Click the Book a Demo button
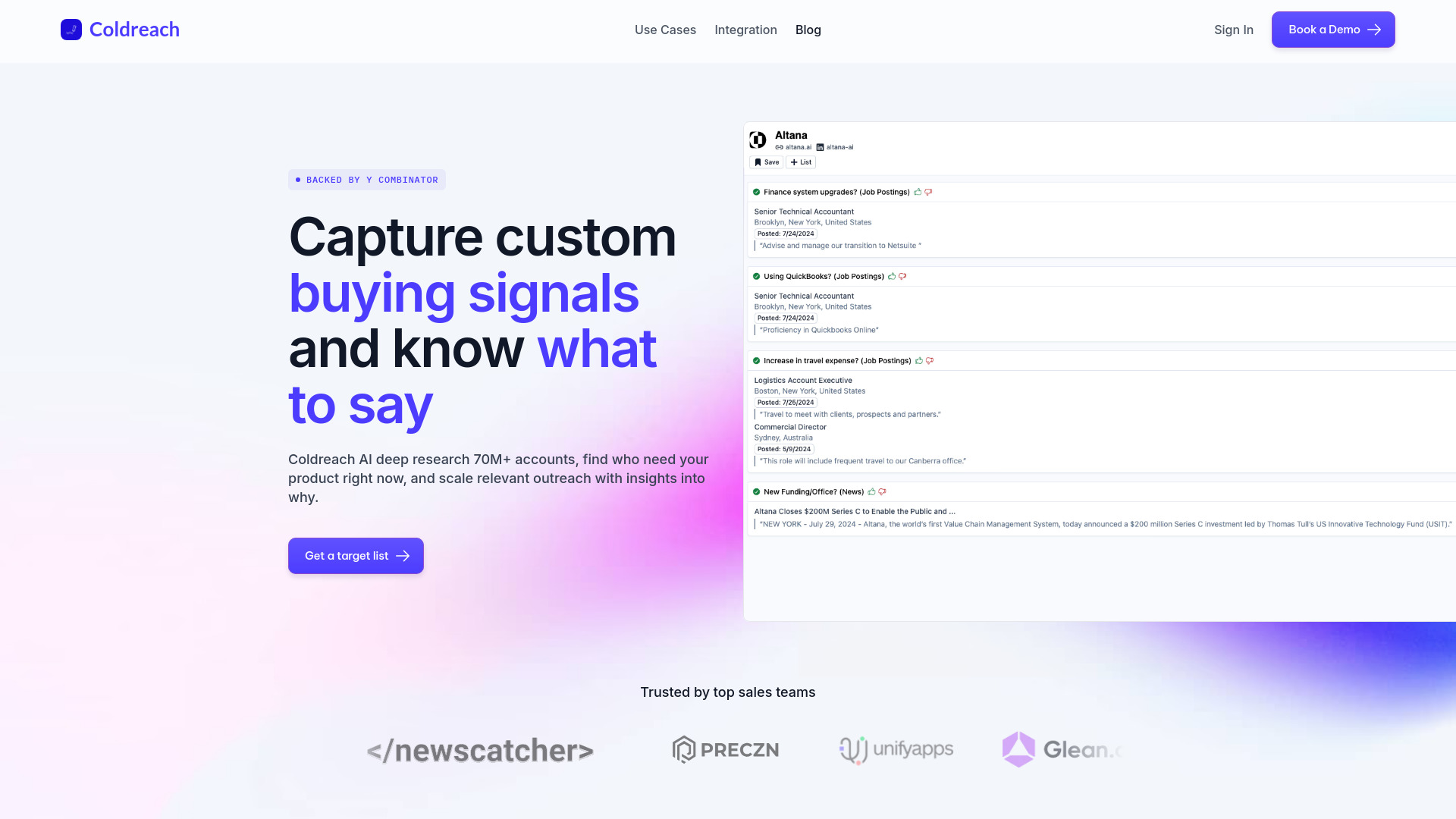The height and width of the screenshot is (819, 1456). click(1333, 29)
